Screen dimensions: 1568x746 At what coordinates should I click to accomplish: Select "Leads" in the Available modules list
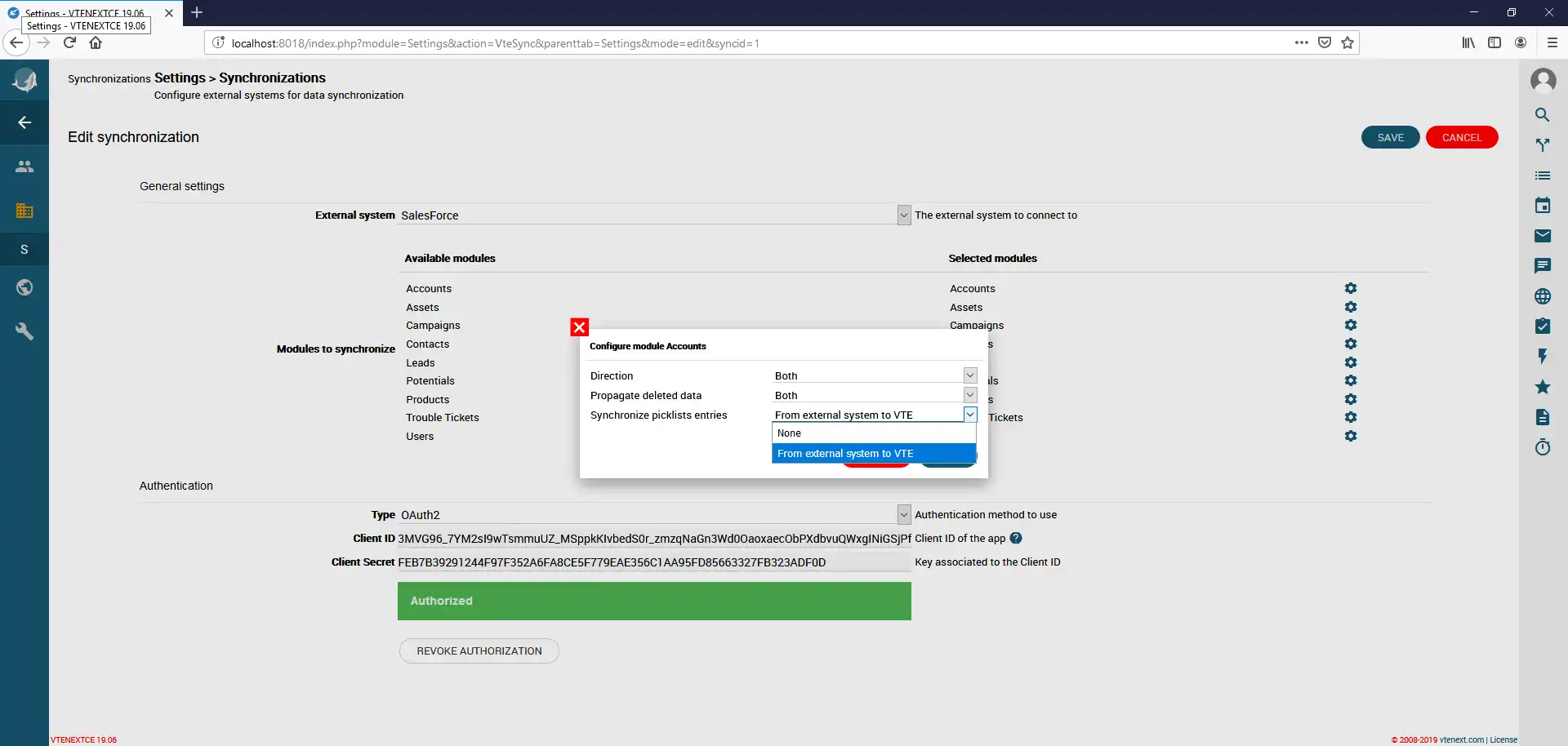[x=421, y=363]
